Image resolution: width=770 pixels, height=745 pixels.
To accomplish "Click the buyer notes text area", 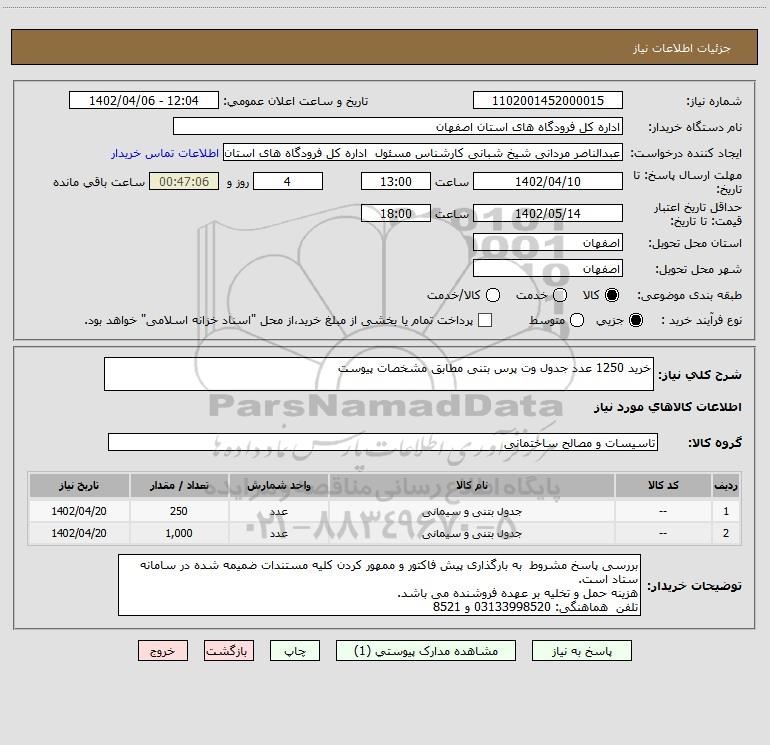I will [x=379, y=585].
